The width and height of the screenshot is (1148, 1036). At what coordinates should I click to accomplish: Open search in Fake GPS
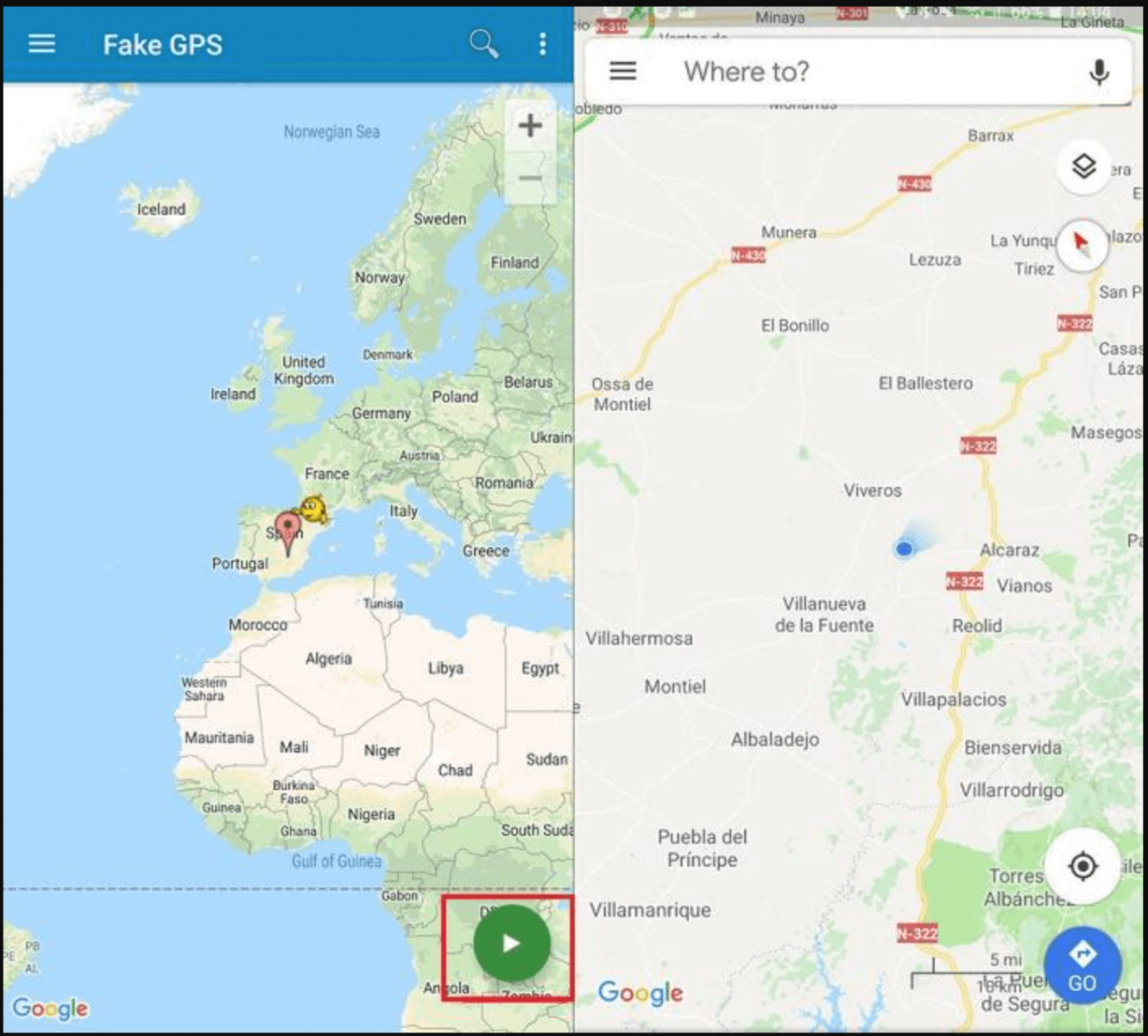click(x=483, y=43)
